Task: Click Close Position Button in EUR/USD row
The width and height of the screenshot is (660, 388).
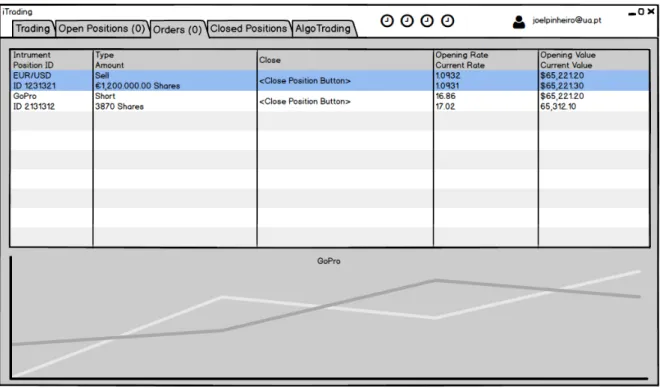Action: [305, 81]
